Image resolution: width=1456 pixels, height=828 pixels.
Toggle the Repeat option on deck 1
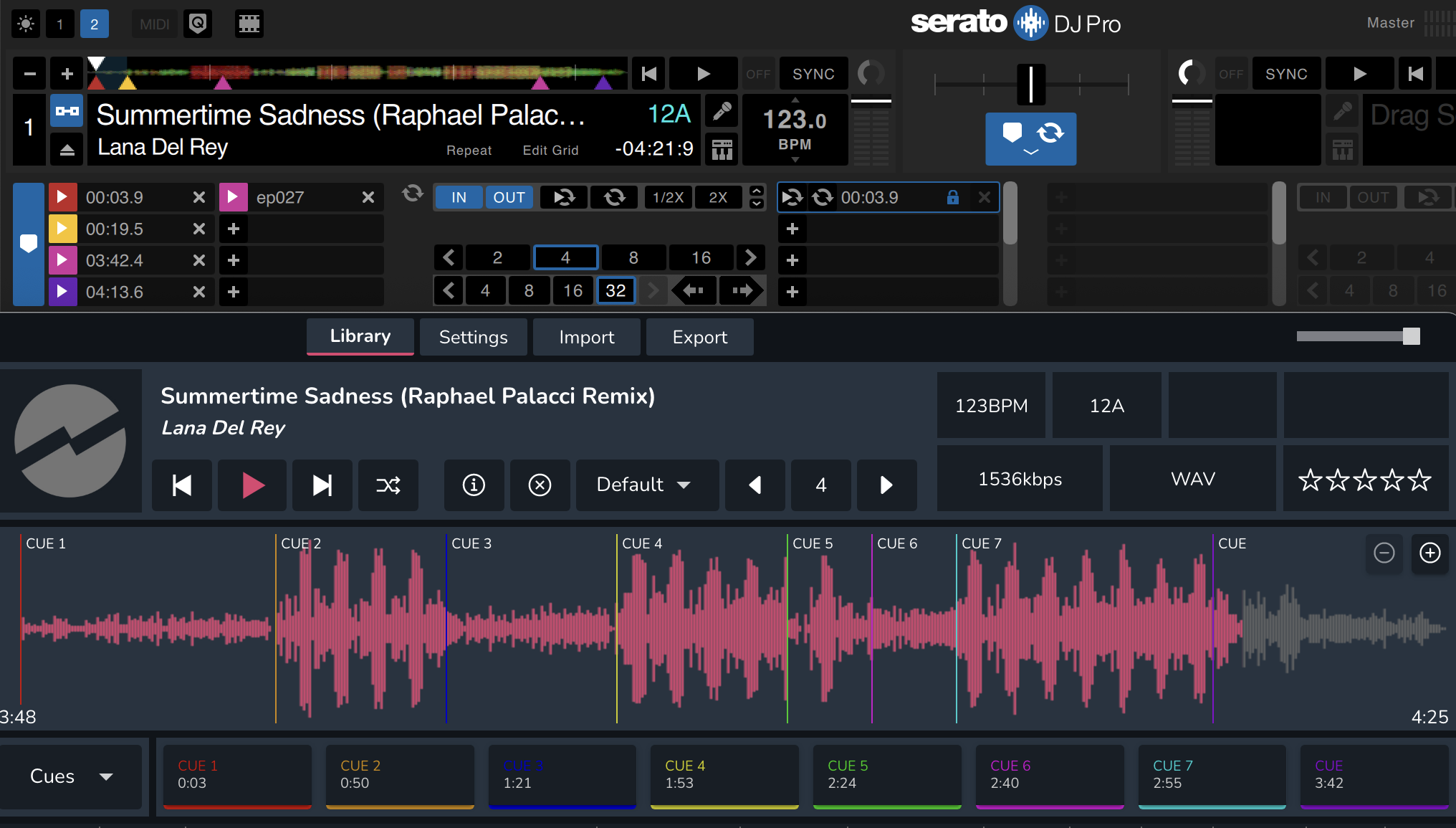[x=469, y=150]
